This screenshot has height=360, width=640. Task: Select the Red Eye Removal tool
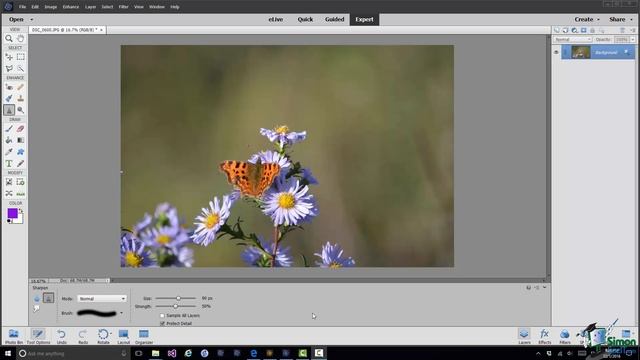point(9,87)
